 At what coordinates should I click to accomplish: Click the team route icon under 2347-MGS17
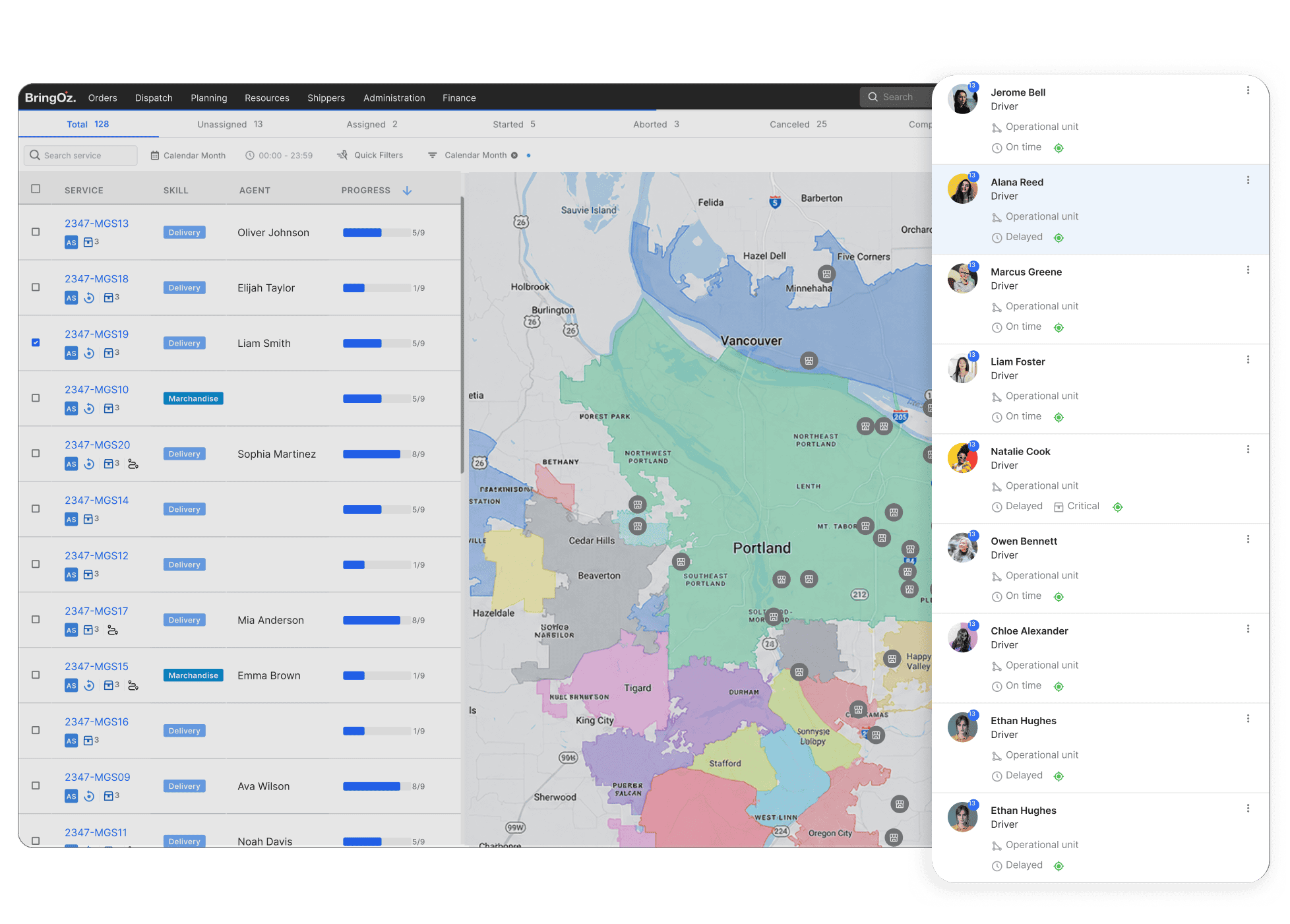pos(113,630)
